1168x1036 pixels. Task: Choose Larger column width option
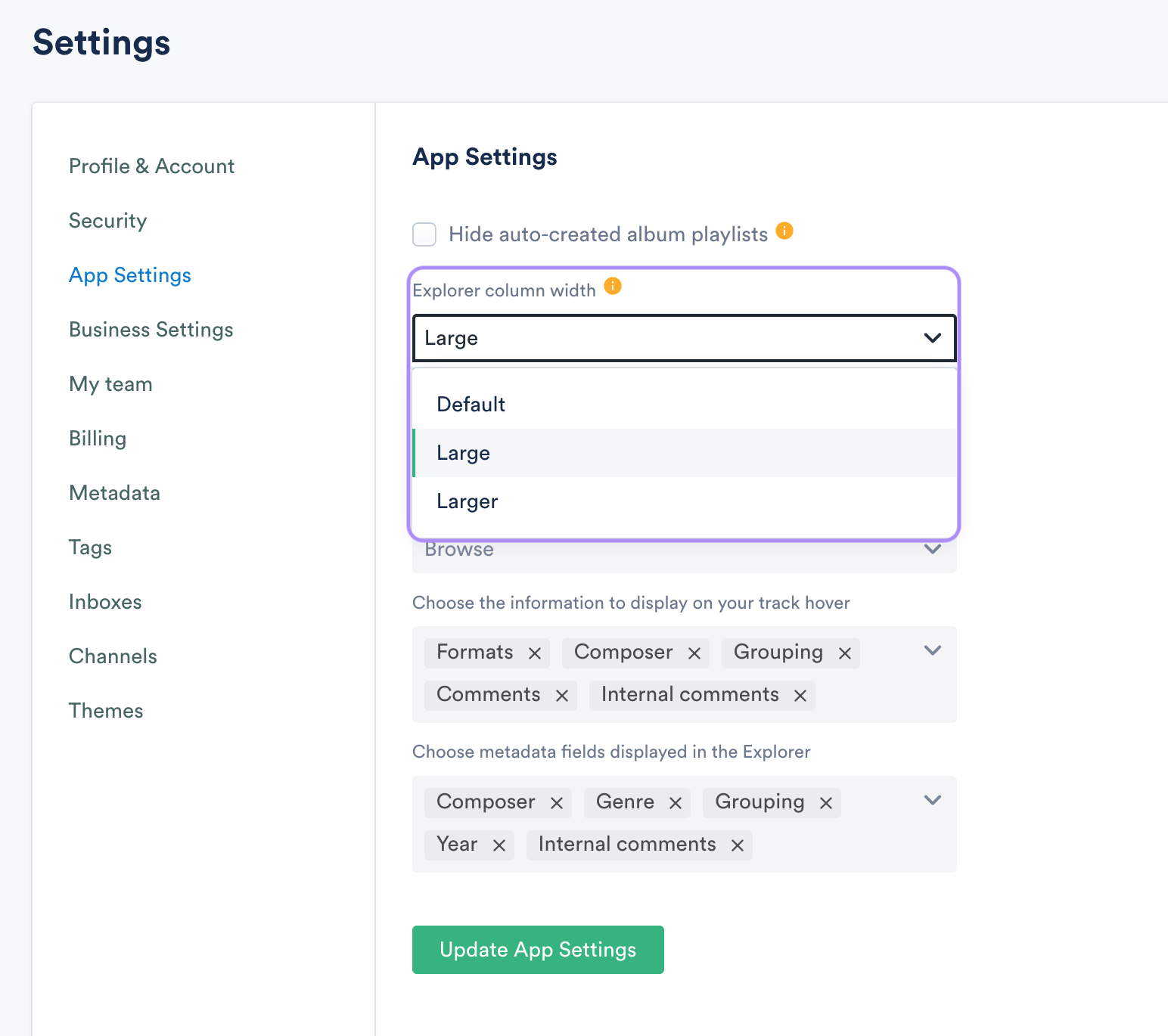pyautogui.click(x=685, y=501)
